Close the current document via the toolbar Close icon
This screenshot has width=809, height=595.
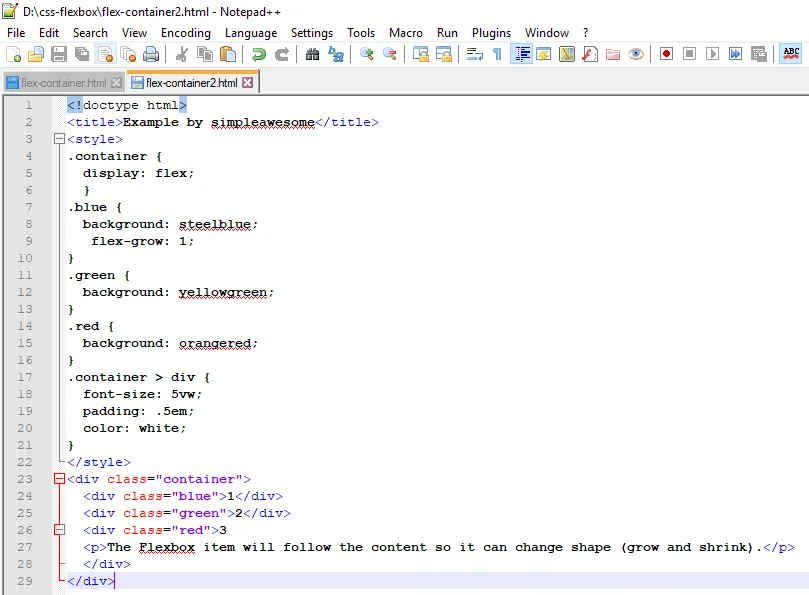(x=105, y=54)
